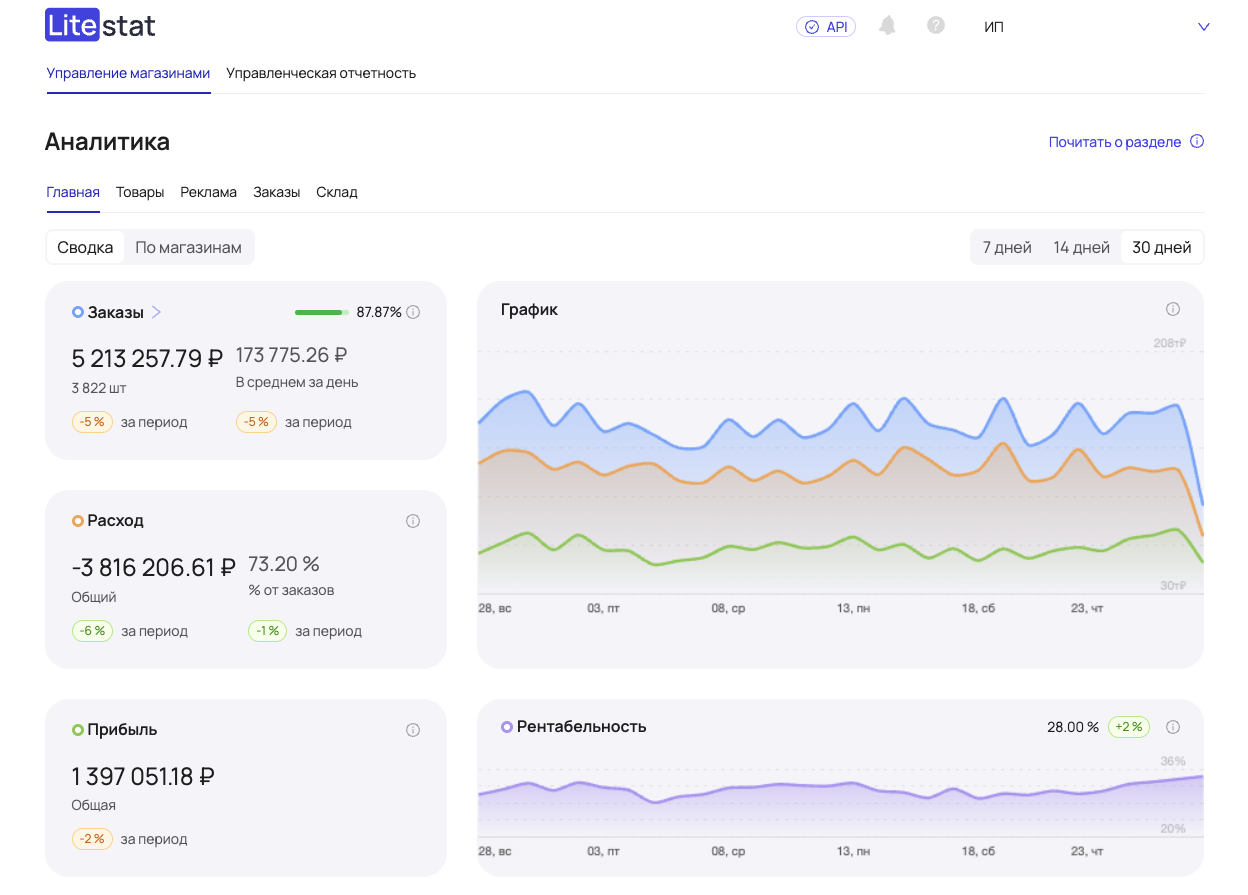
Task: Click info icon in Расход card
Action: [413, 521]
